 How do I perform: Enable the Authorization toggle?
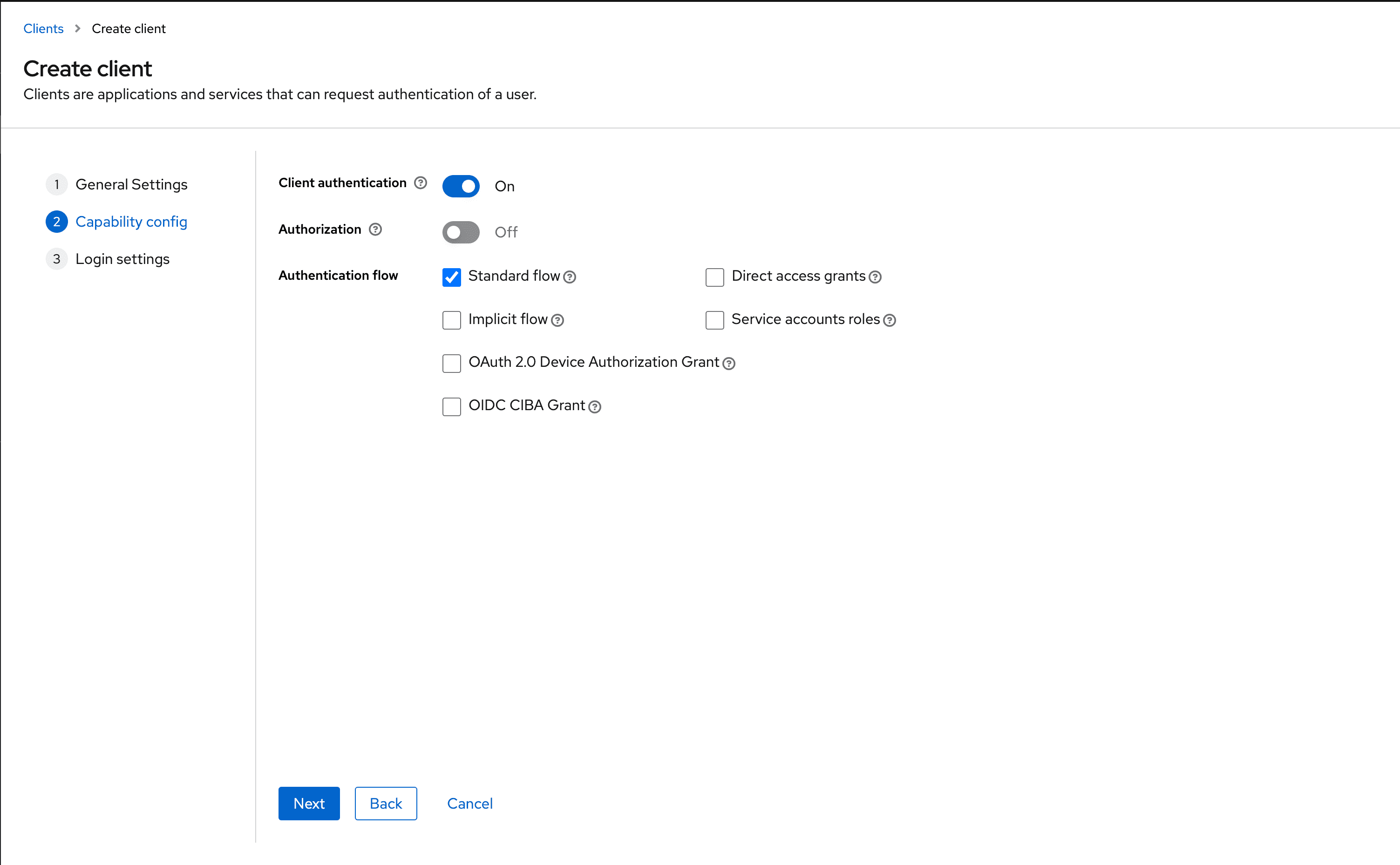pos(461,232)
